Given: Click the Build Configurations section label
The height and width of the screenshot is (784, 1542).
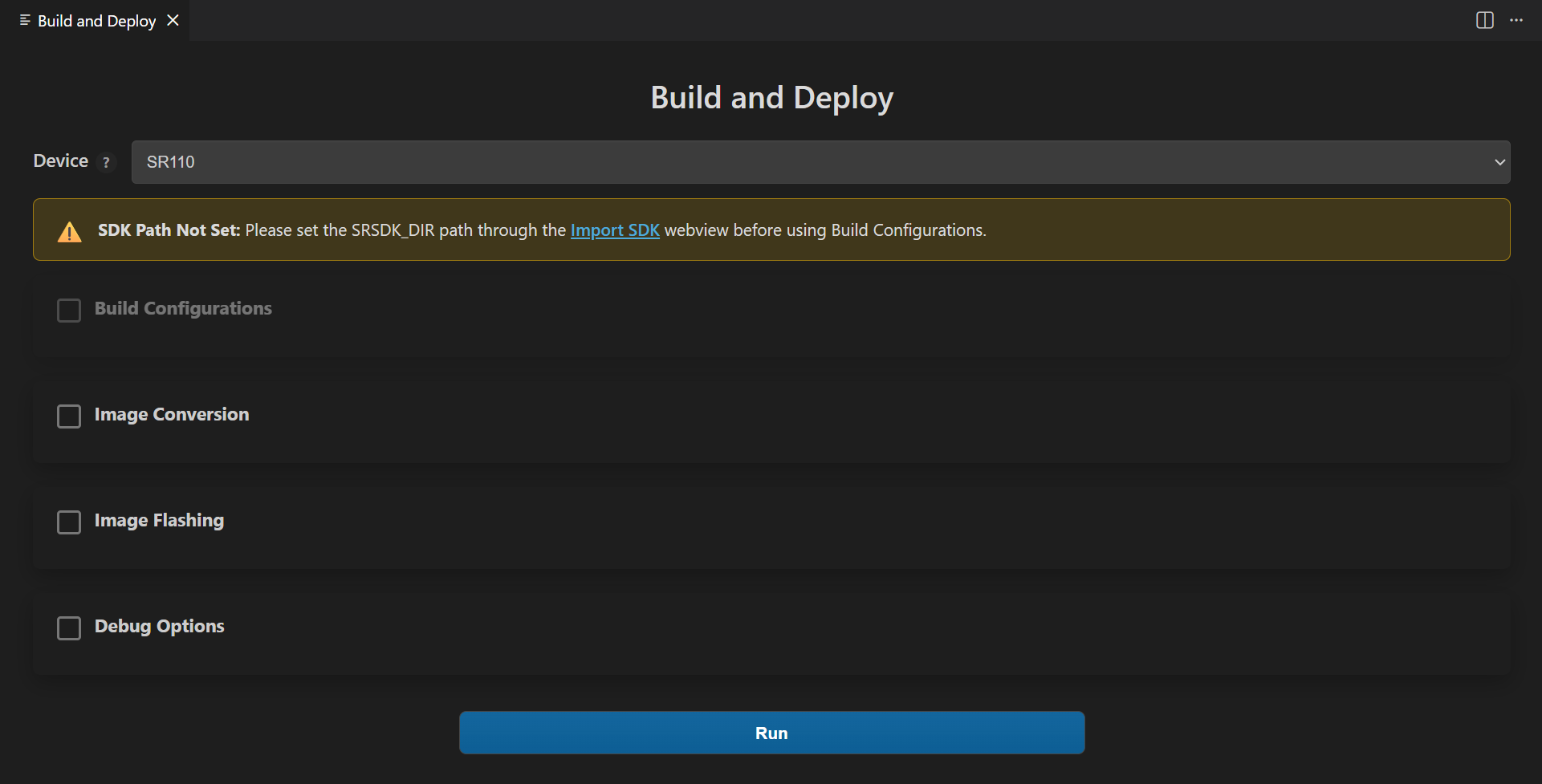Looking at the screenshot, I should pyautogui.click(x=183, y=309).
